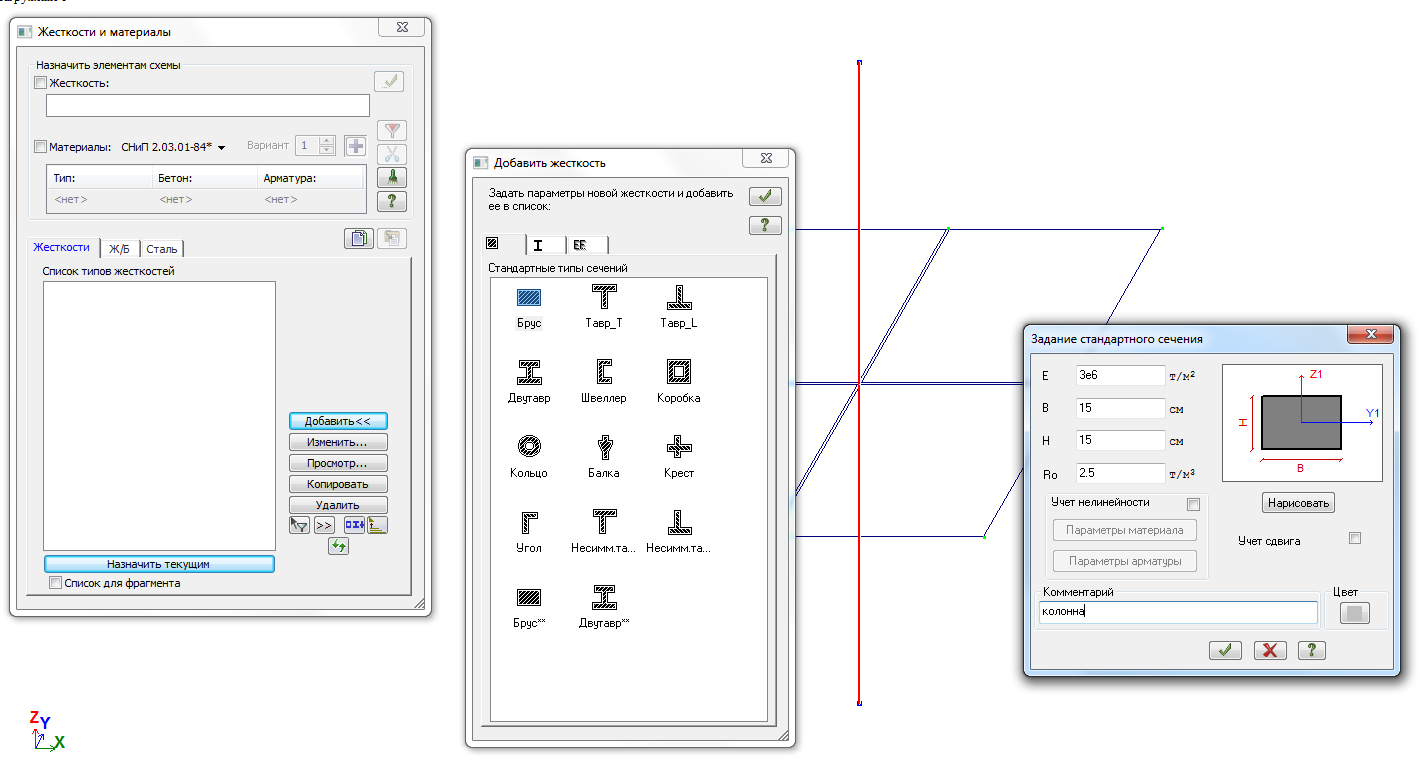The image size is (1426, 764).
Task: Click the paintbrush icon in Жесткости panel
Action: tap(392, 178)
